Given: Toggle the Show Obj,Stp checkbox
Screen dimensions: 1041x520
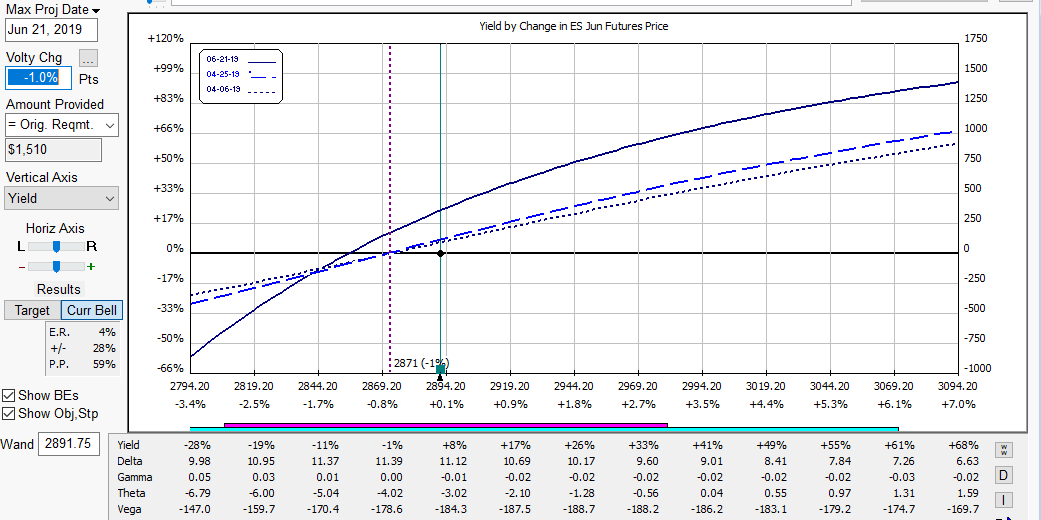Looking at the screenshot, I should [x=9, y=414].
